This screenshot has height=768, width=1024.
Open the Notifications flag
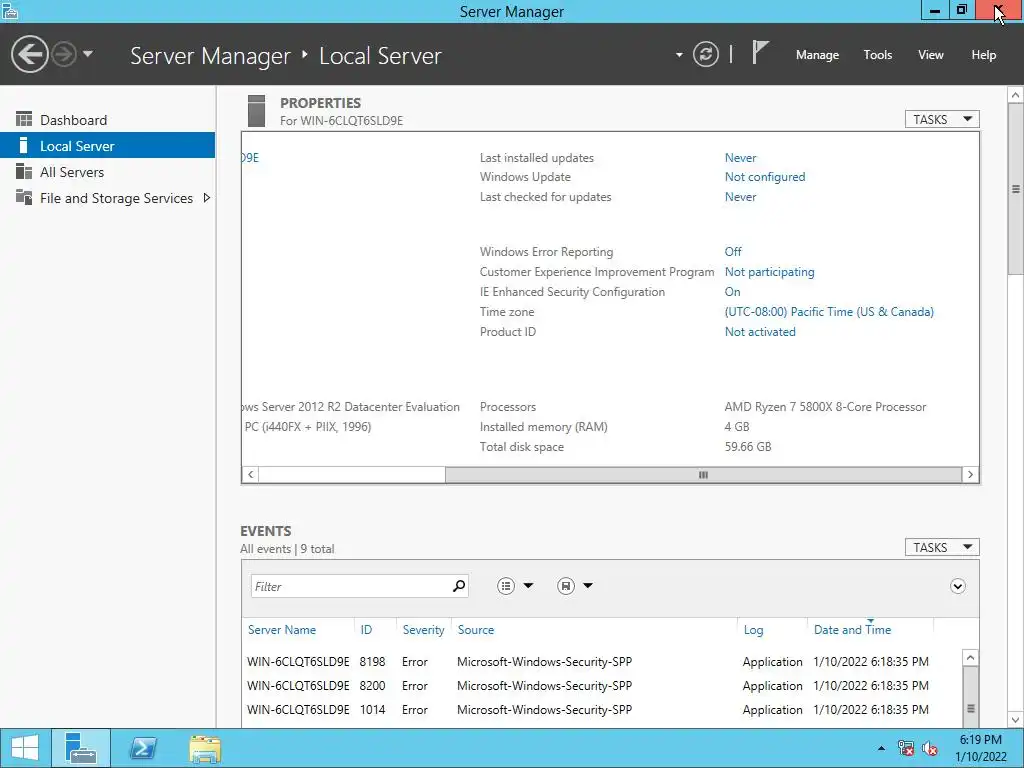[760, 52]
